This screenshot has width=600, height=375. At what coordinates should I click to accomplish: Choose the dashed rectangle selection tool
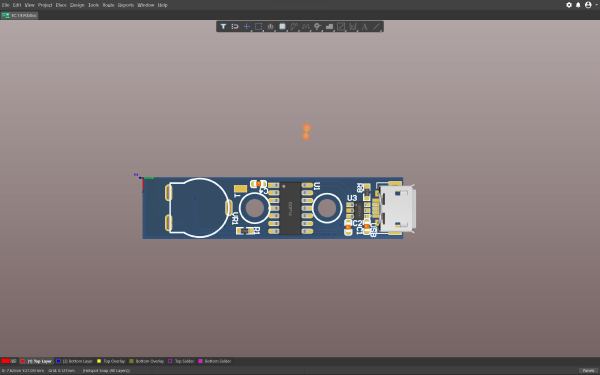click(x=259, y=26)
